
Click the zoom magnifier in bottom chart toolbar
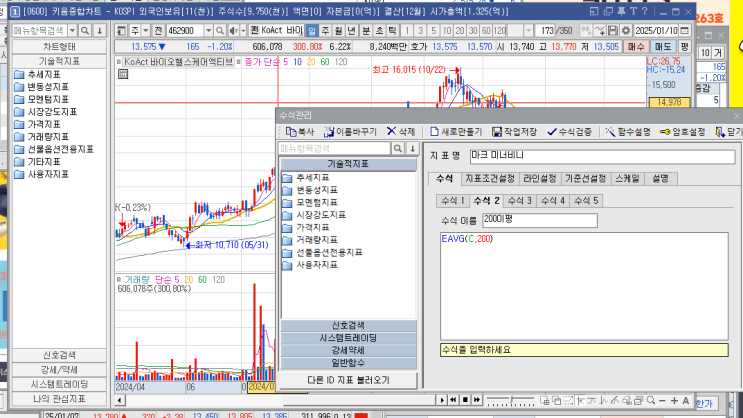(x=651, y=400)
